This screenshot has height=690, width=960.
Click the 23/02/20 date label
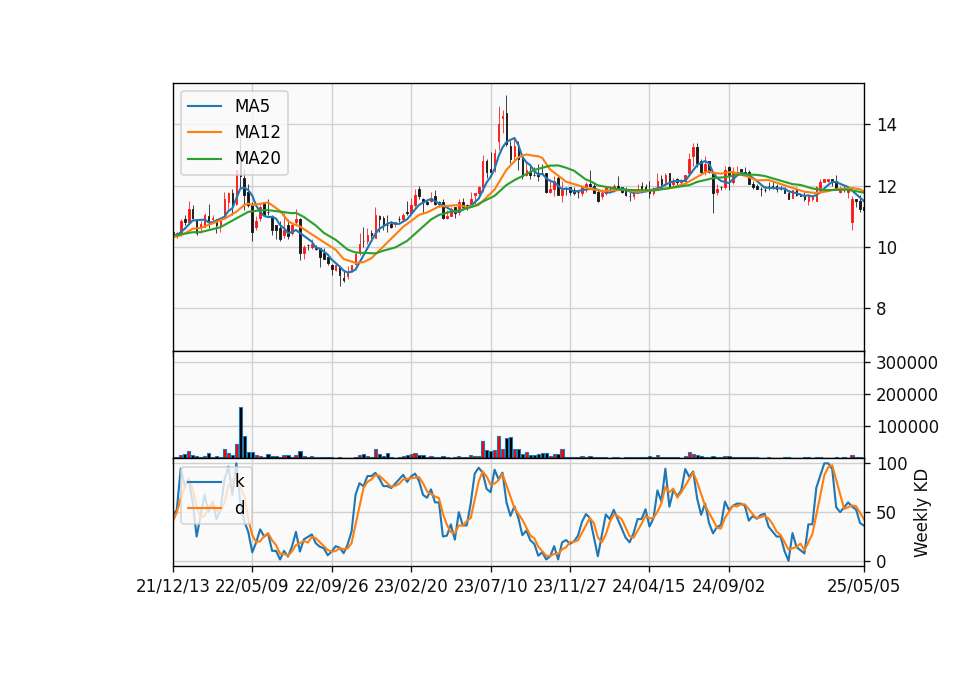pos(411,586)
